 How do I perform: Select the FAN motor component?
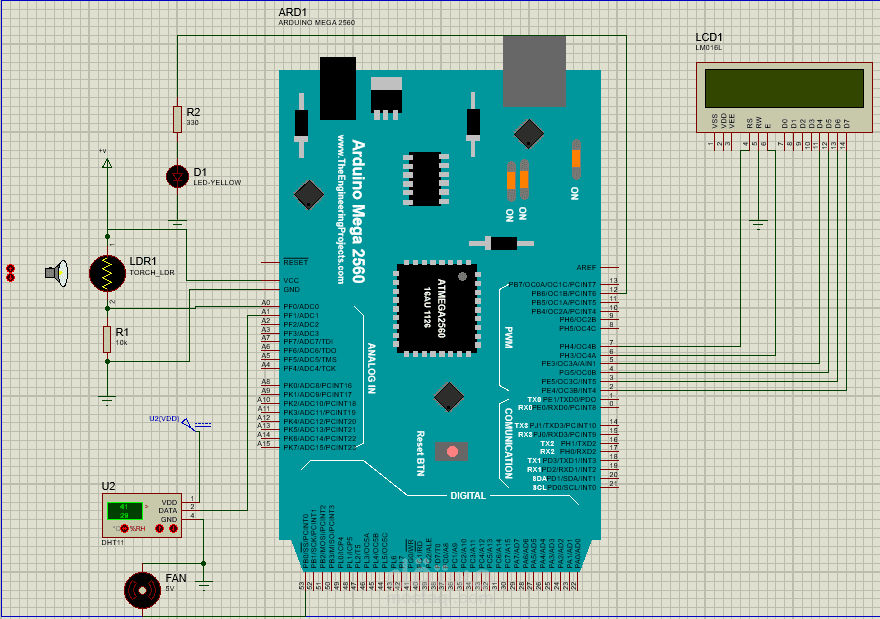[143, 590]
